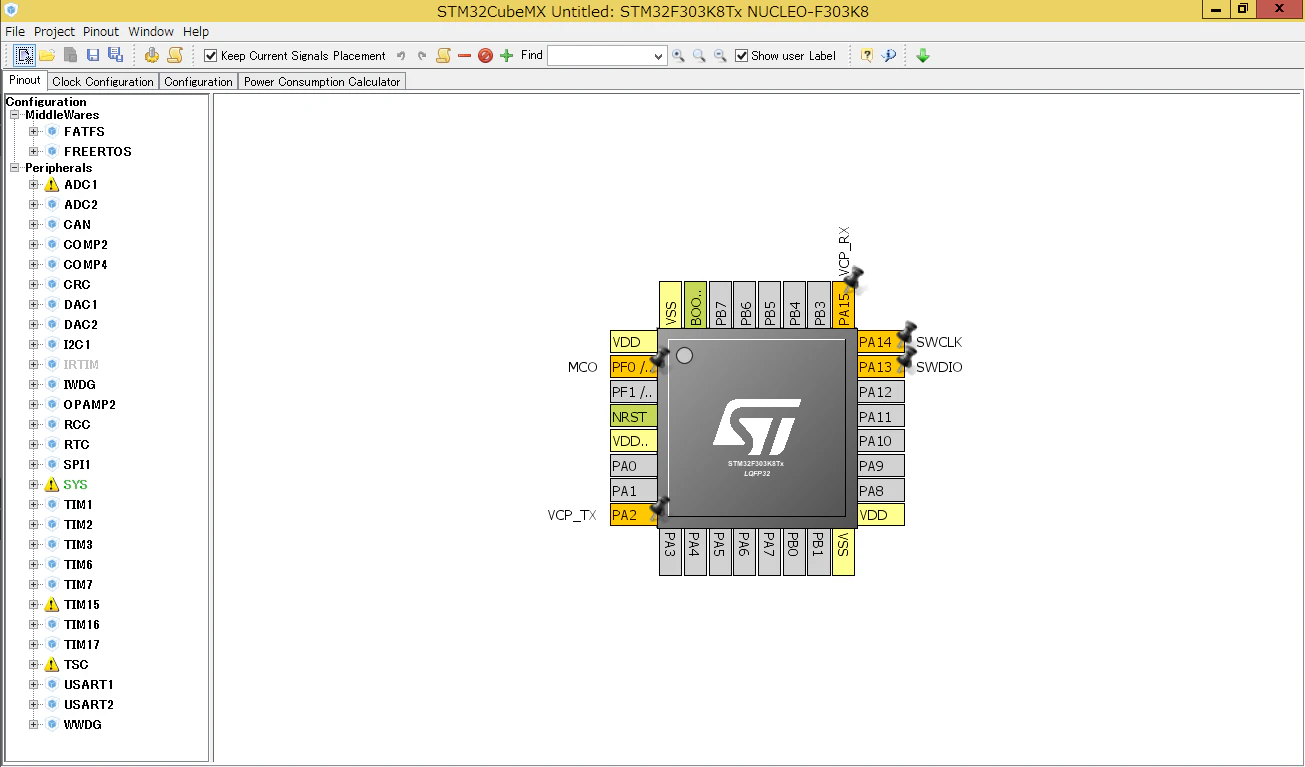Switch to the Clock Configuration tab

tap(103, 82)
